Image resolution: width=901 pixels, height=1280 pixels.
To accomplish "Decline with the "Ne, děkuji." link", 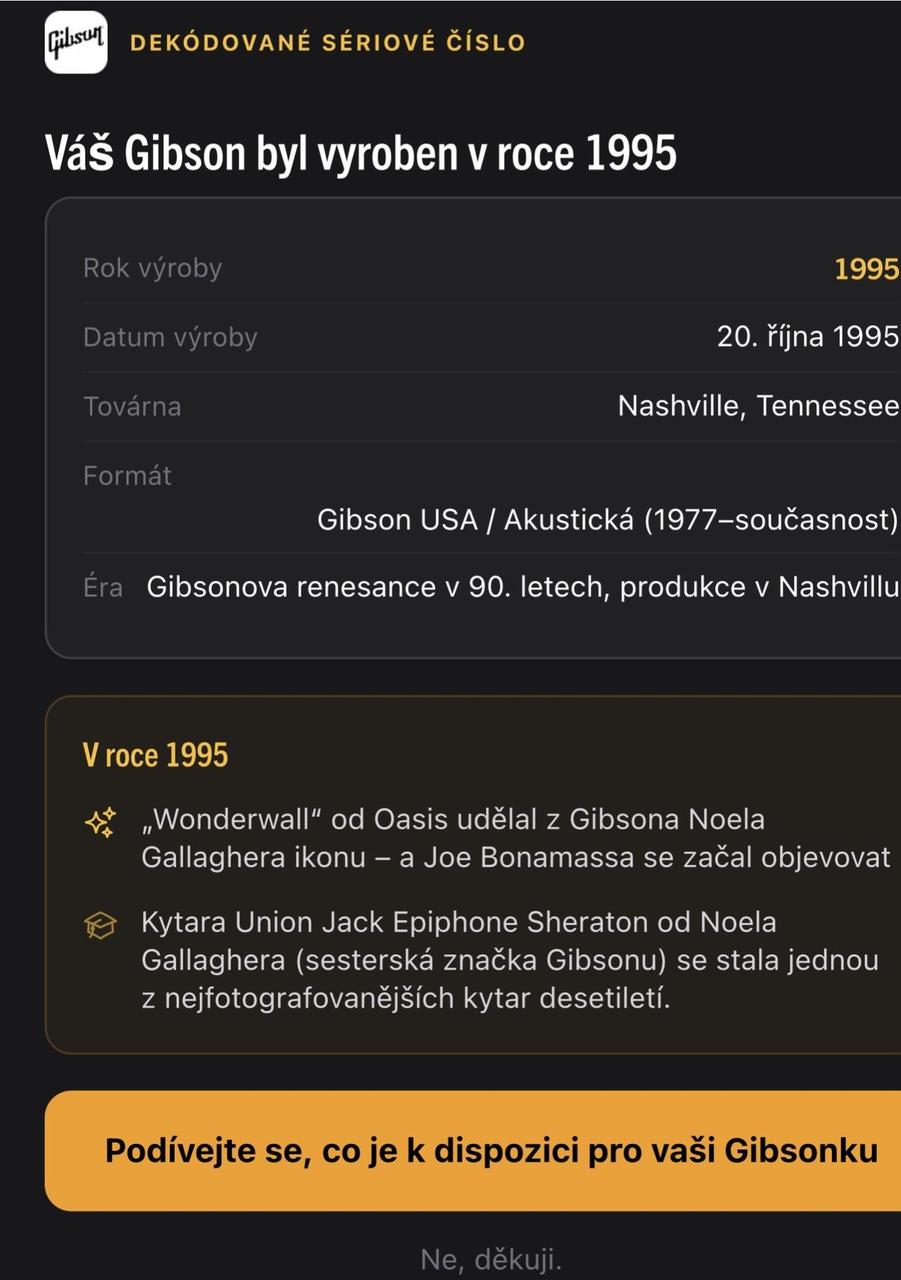I will click(x=491, y=1259).
